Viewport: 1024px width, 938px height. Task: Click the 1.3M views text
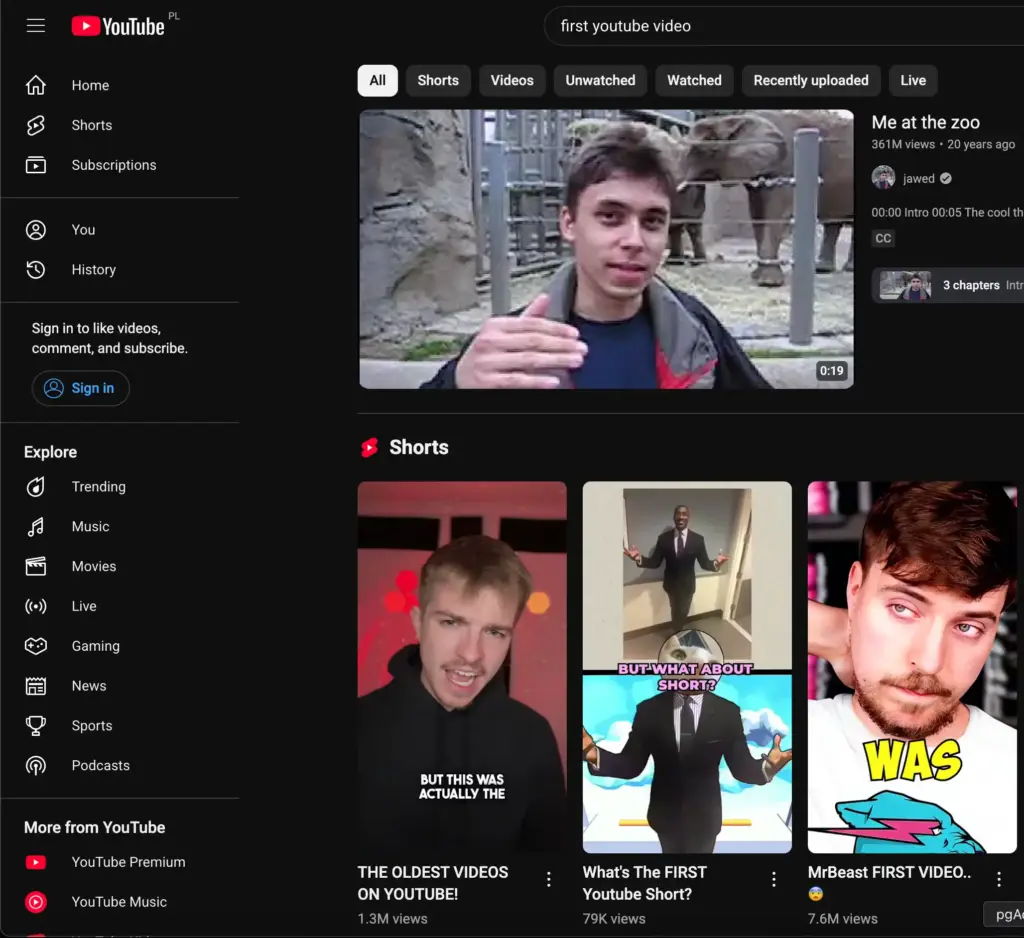(392, 918)
